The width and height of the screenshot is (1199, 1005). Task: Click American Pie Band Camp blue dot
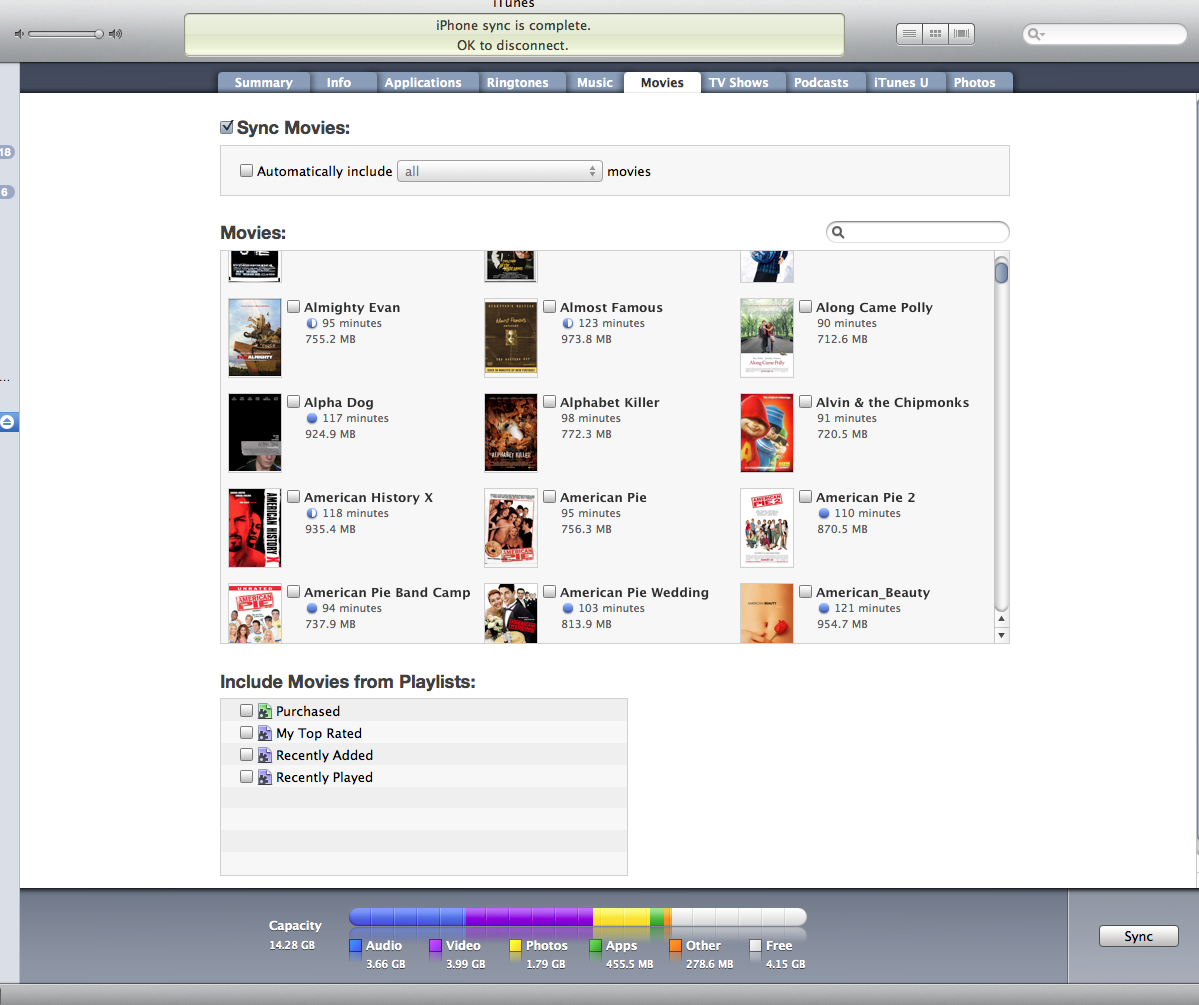pos(312,608)
